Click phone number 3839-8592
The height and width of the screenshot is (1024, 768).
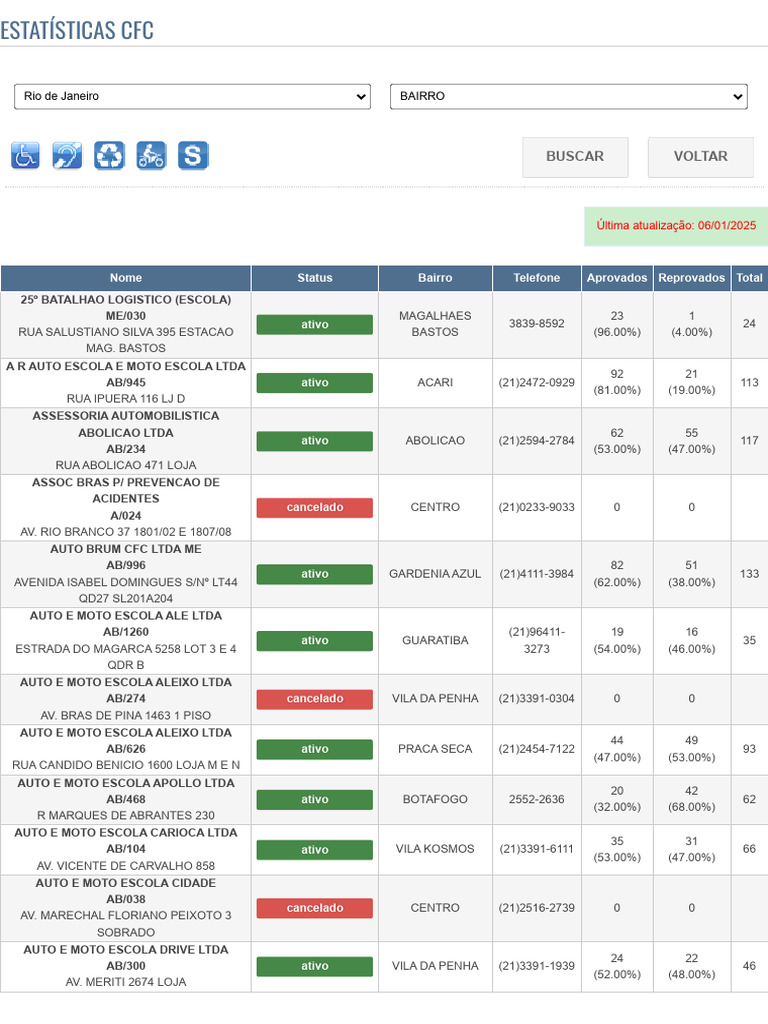click(x=537, y=324)
